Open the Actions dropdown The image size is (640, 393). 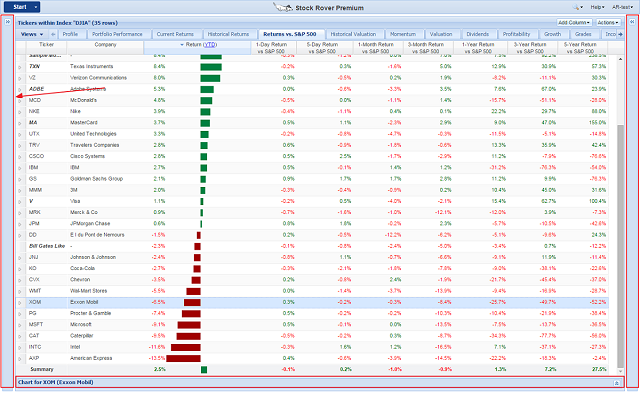click(608, 23)
